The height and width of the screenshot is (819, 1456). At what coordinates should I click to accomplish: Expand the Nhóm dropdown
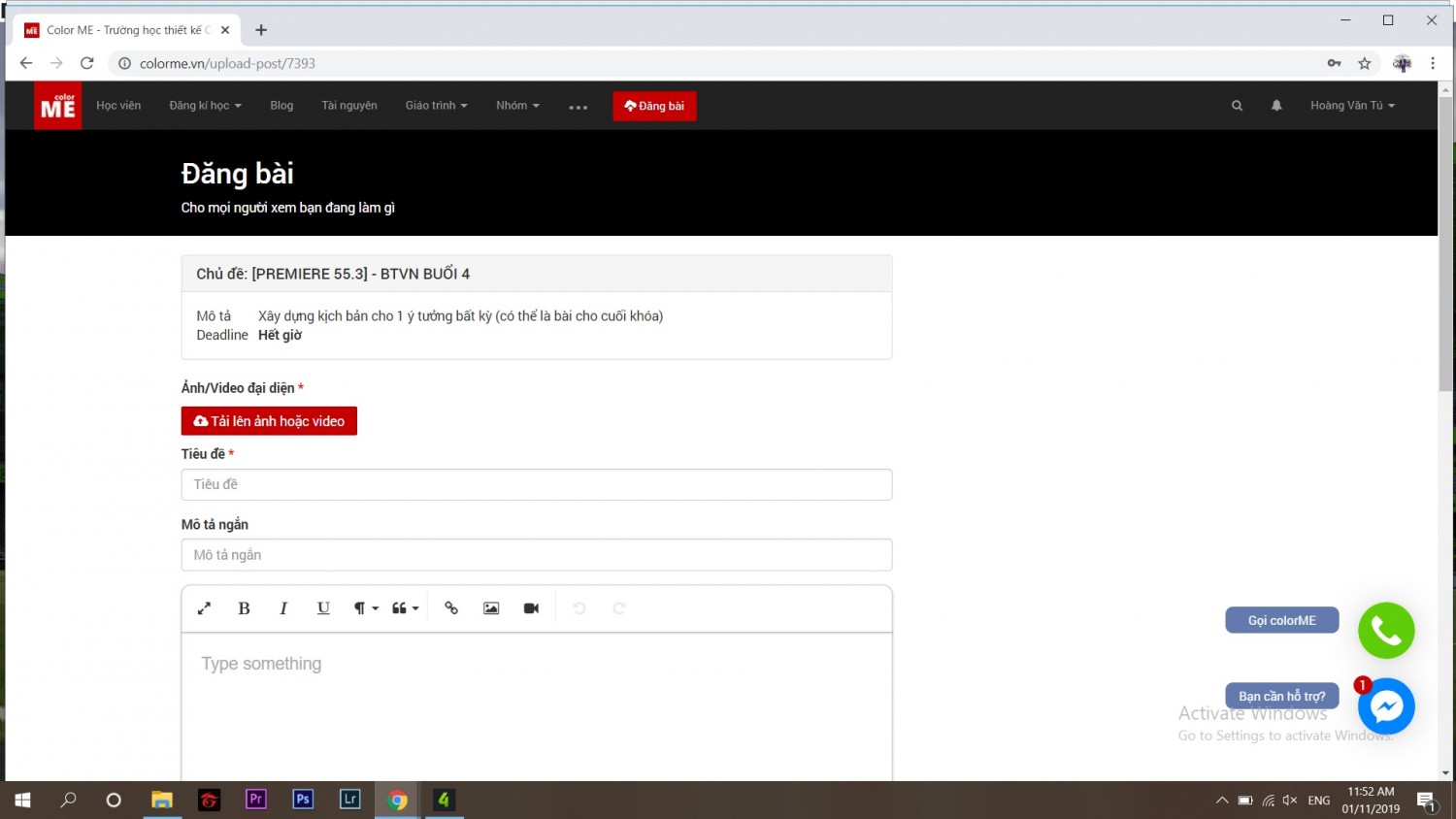tap(517, 106)
